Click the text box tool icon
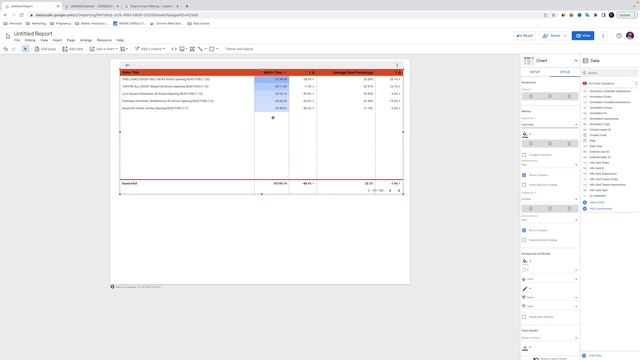Image resolution: width=640 pixels, height=360 pixels. point(192,49)
